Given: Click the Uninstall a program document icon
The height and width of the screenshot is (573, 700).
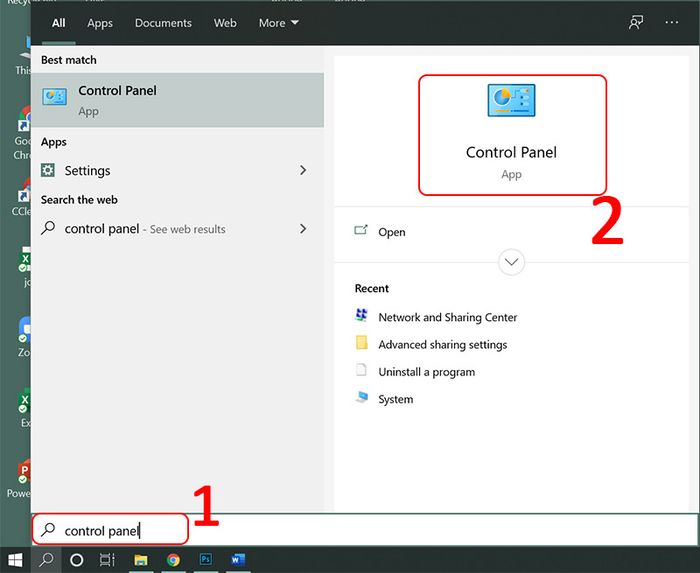Looking at the screenshot, I should tap(361, 370).
